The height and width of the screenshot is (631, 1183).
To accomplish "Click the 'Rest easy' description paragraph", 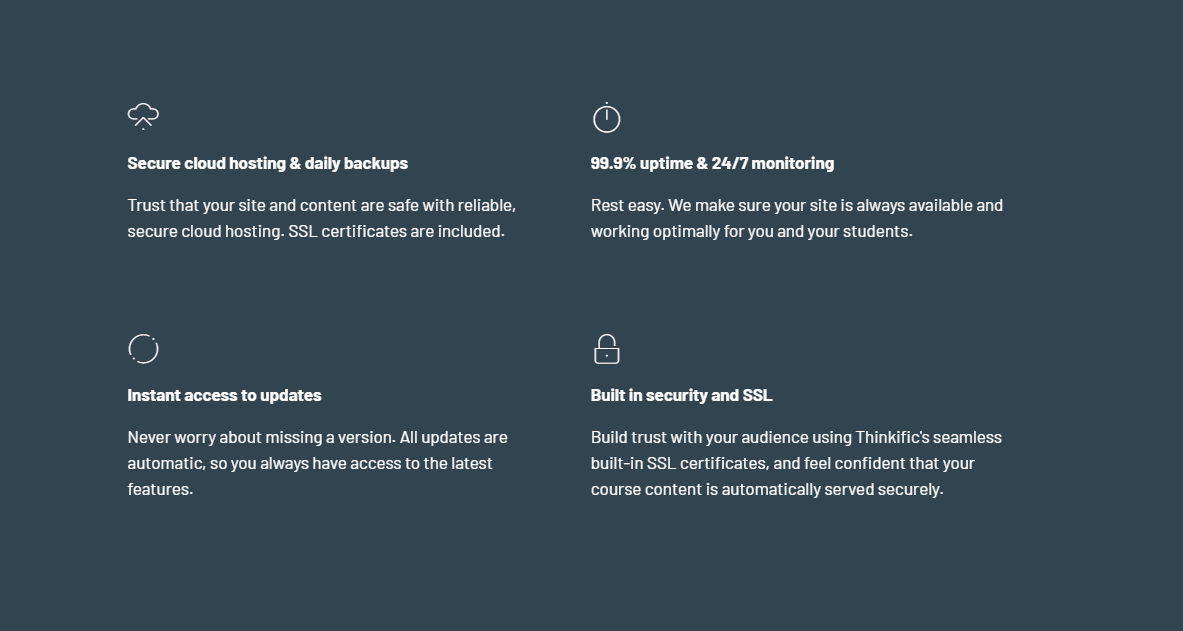I will tap(797, 218).
